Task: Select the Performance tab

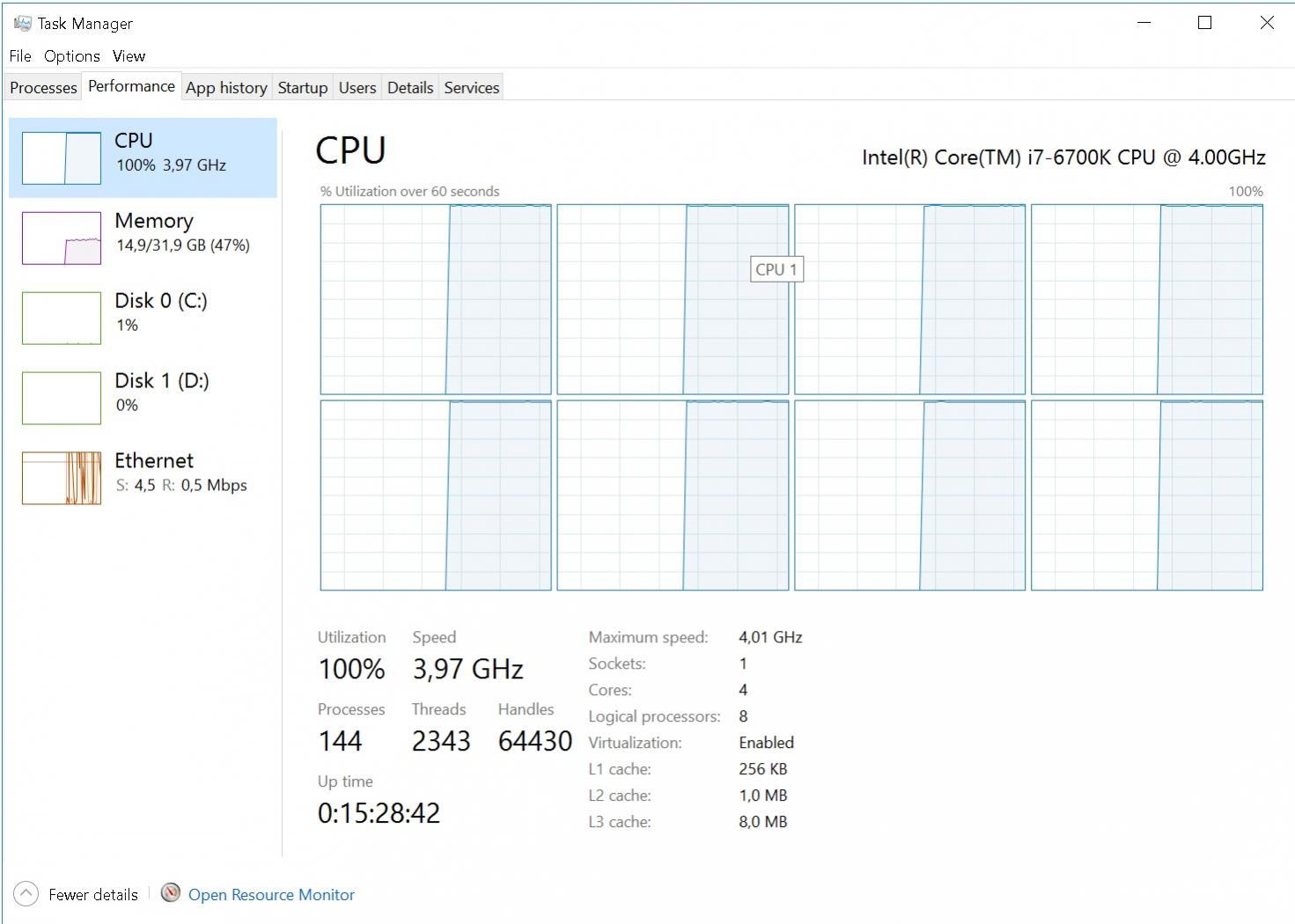Action: 131,85
